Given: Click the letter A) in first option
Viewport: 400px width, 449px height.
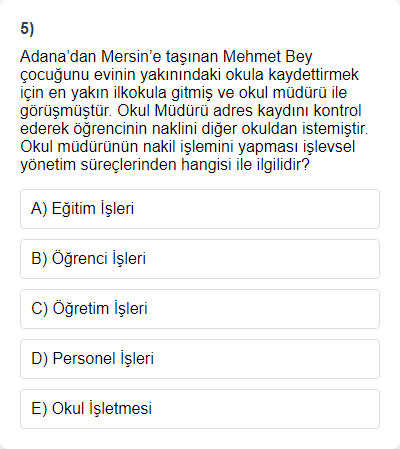Looking at the screenshot, I should [39, 209].
